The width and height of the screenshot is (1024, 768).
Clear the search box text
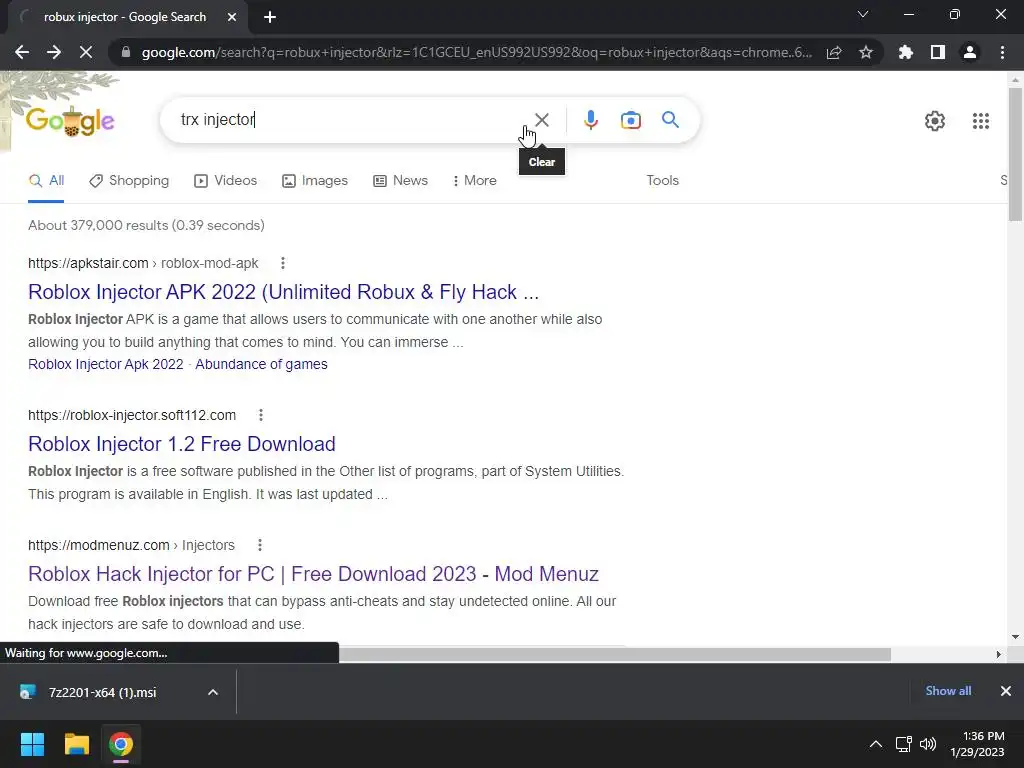541,120
